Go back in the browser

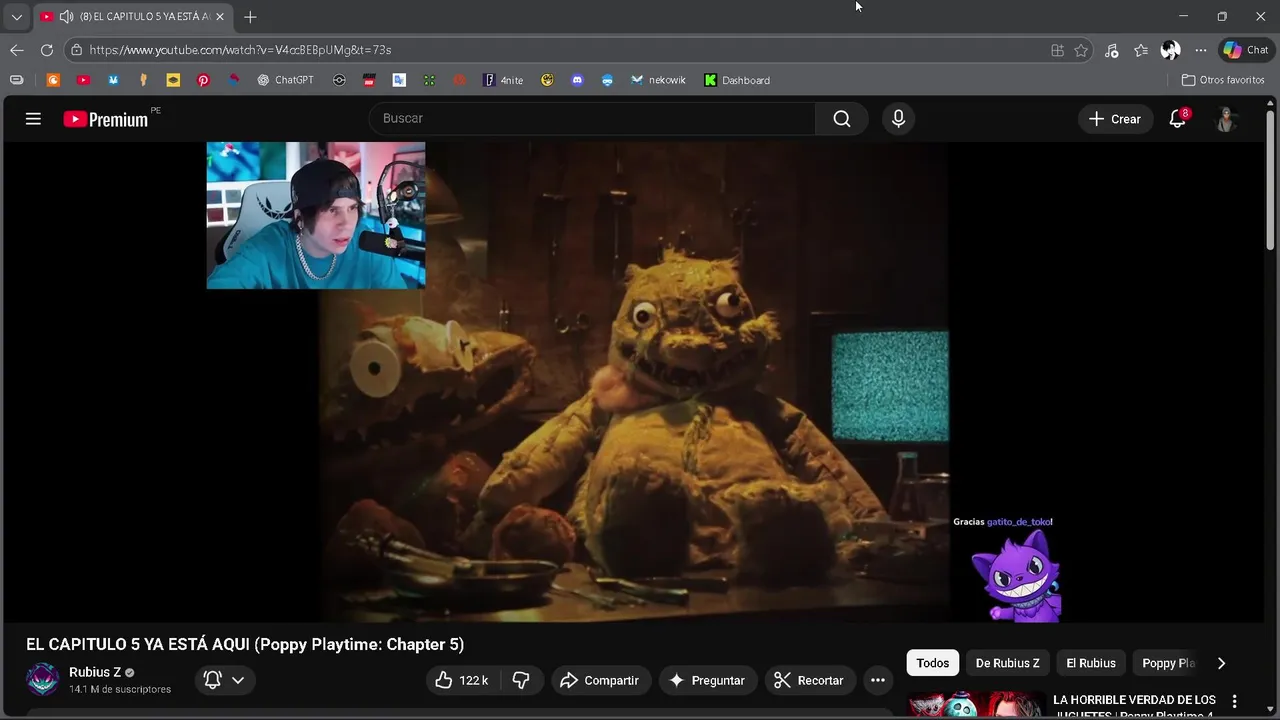pos(17,50)
